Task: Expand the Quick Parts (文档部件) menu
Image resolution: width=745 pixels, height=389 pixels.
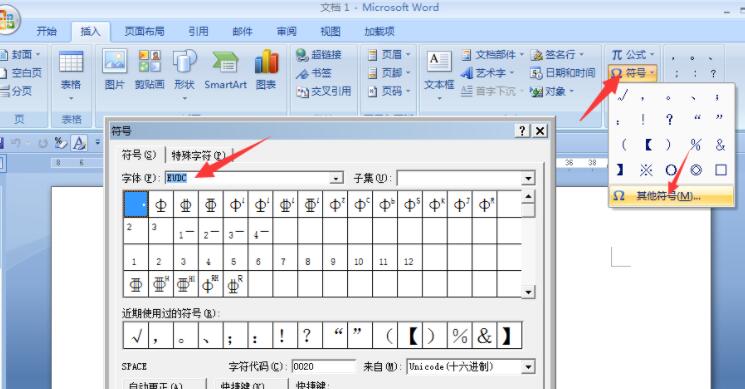Action: 493,55
